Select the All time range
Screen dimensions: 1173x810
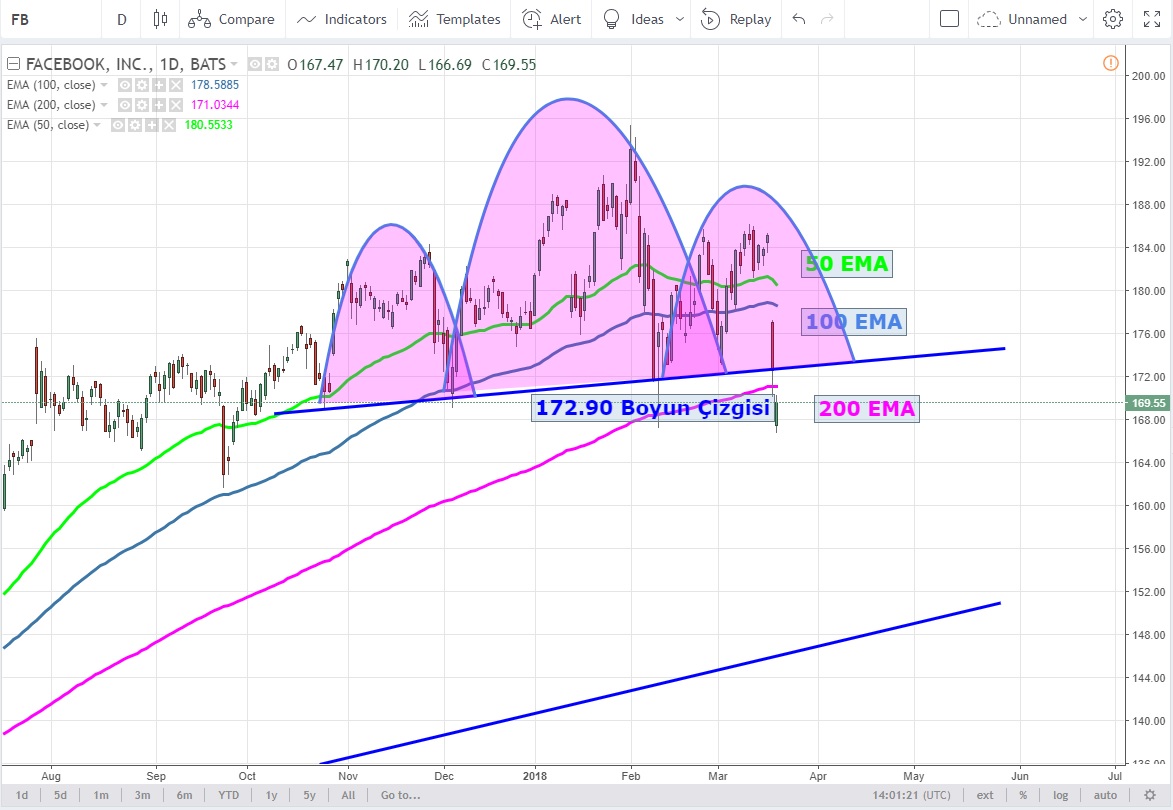(348, 795)
